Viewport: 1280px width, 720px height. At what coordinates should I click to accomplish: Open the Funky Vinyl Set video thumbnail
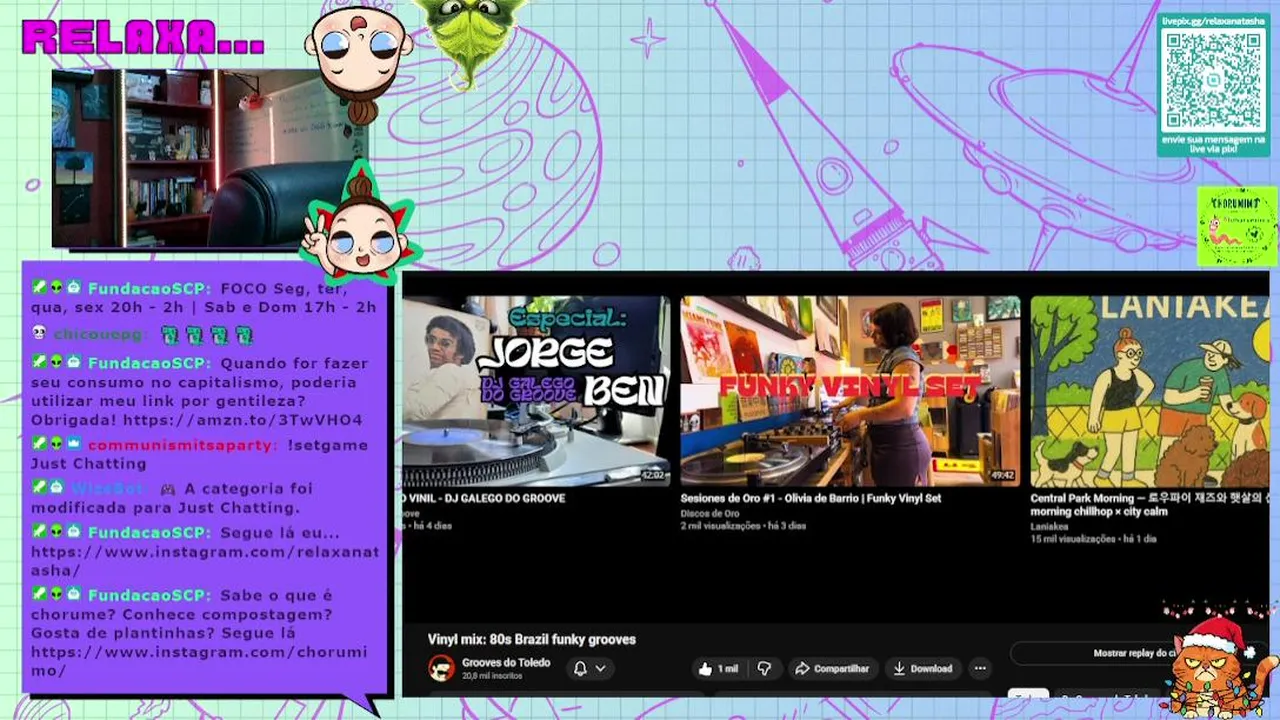pos(850,391)
